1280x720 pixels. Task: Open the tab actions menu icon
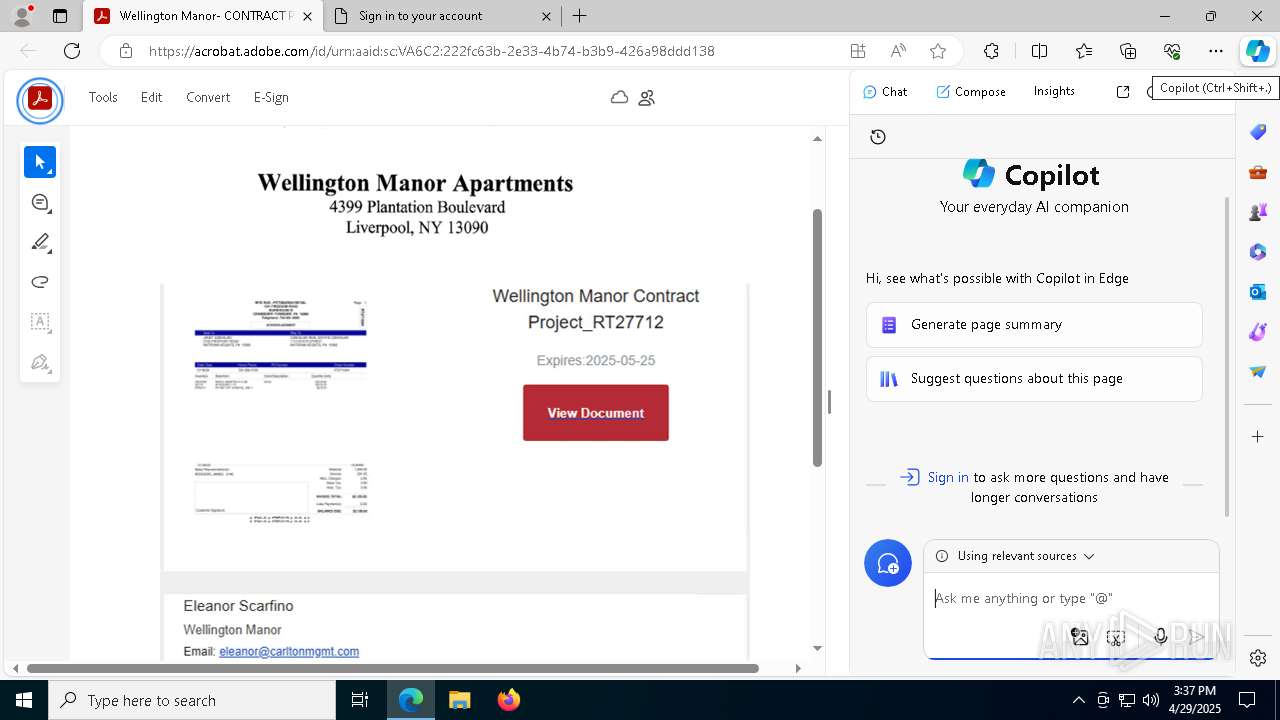60,16
